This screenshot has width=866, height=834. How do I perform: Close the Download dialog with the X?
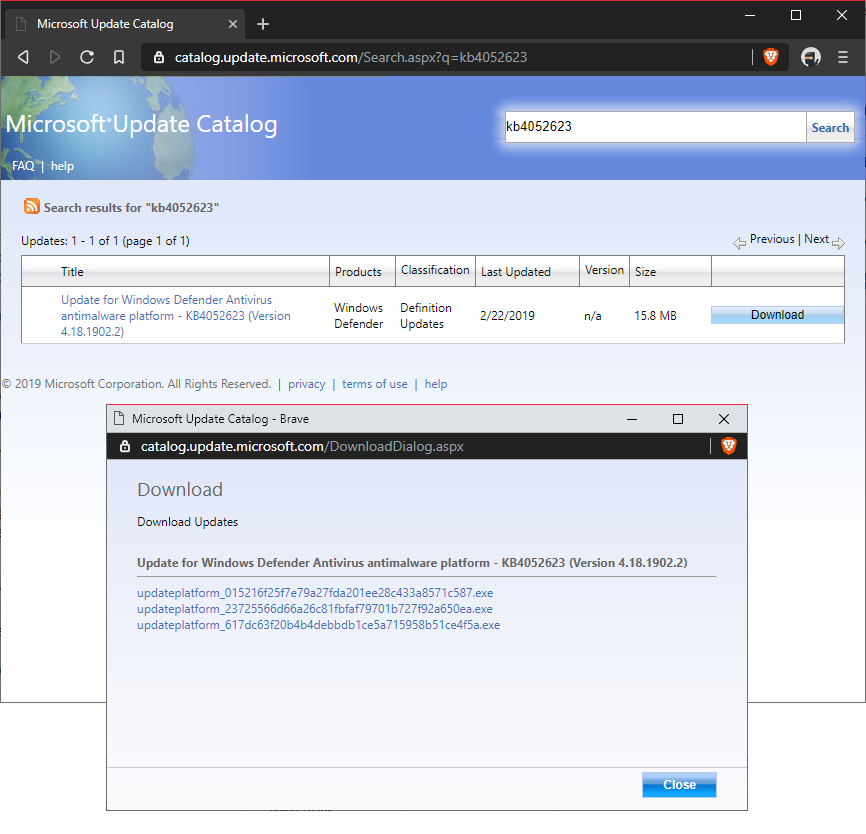[x=724, y=419]
